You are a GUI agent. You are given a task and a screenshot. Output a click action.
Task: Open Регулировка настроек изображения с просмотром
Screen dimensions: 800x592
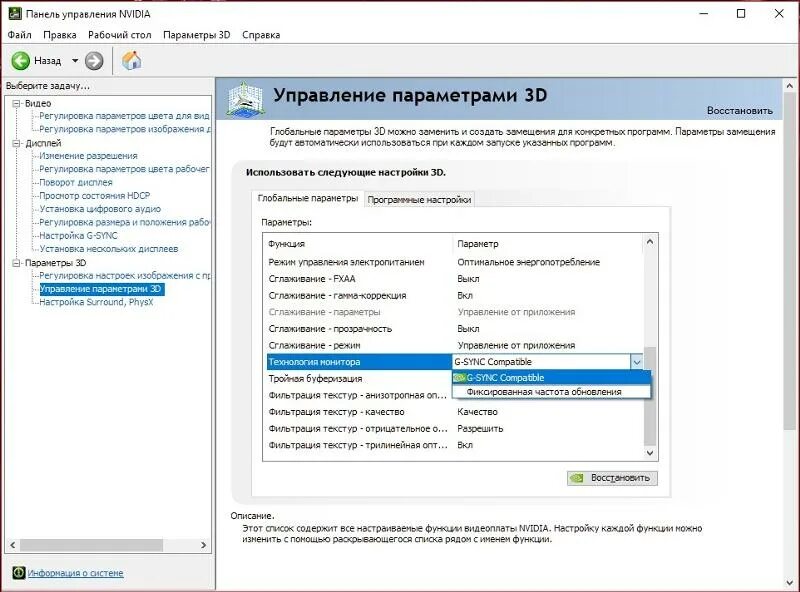click(x=124, y=275)
